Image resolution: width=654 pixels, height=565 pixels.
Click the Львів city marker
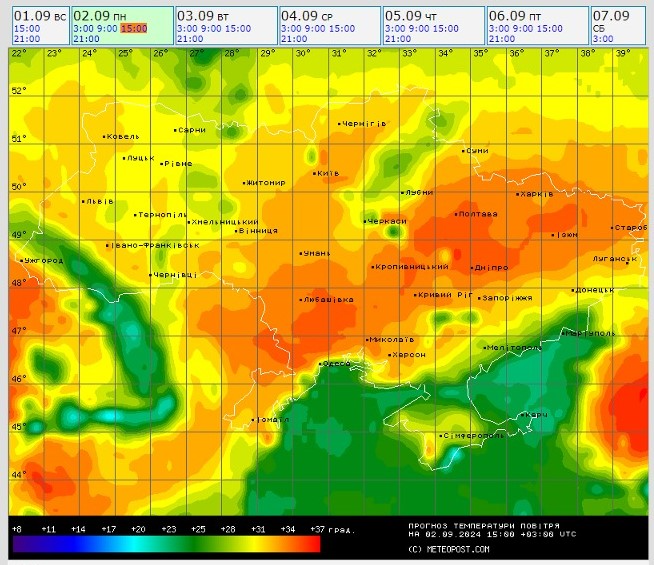pos(84,200)
